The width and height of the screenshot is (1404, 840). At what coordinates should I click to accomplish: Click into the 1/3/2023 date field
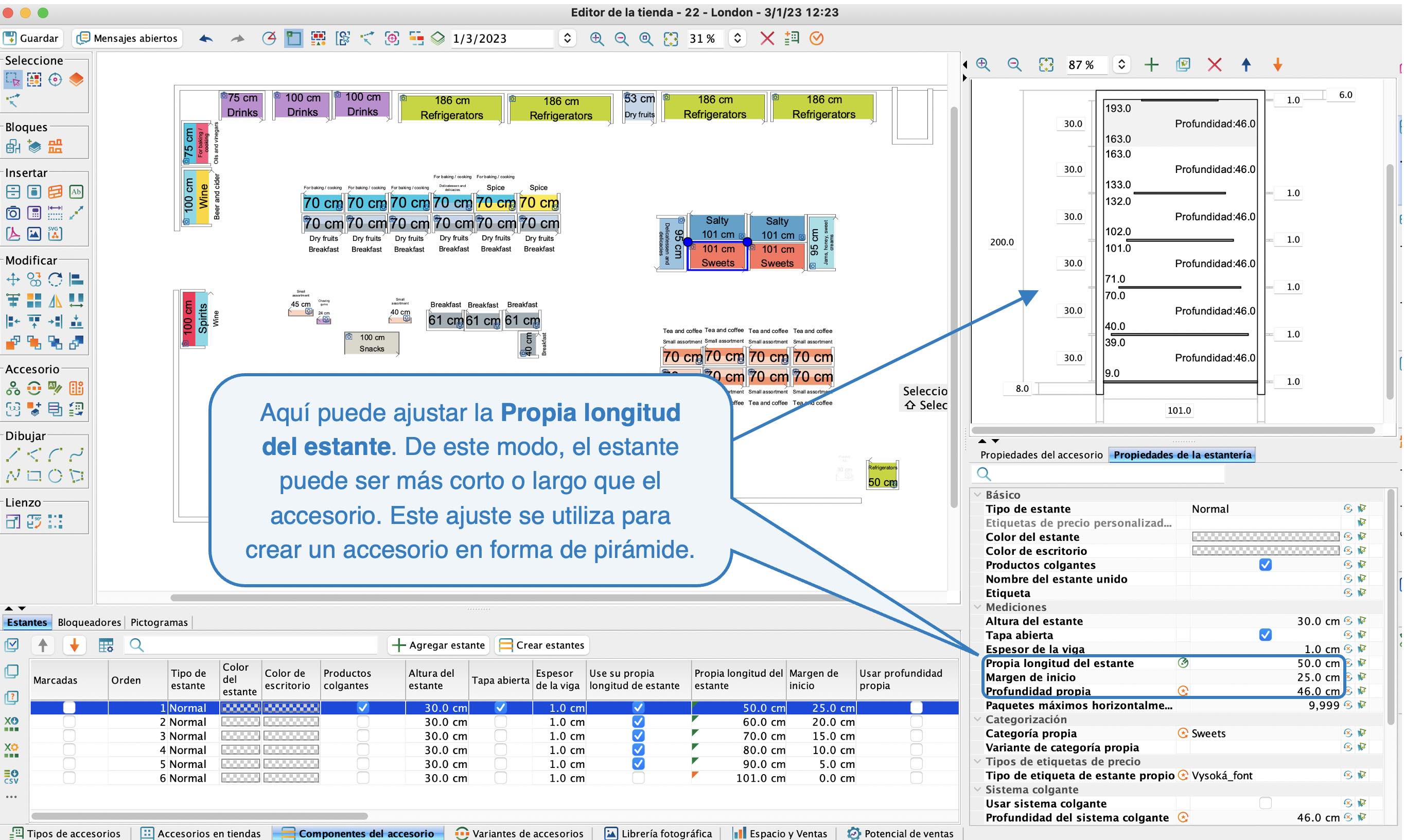[502, 39]
